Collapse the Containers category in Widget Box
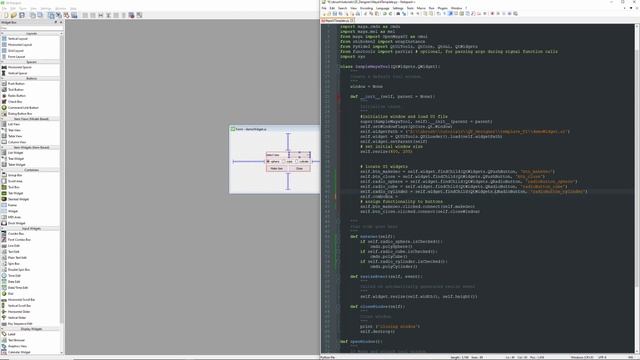 [31, 170]
